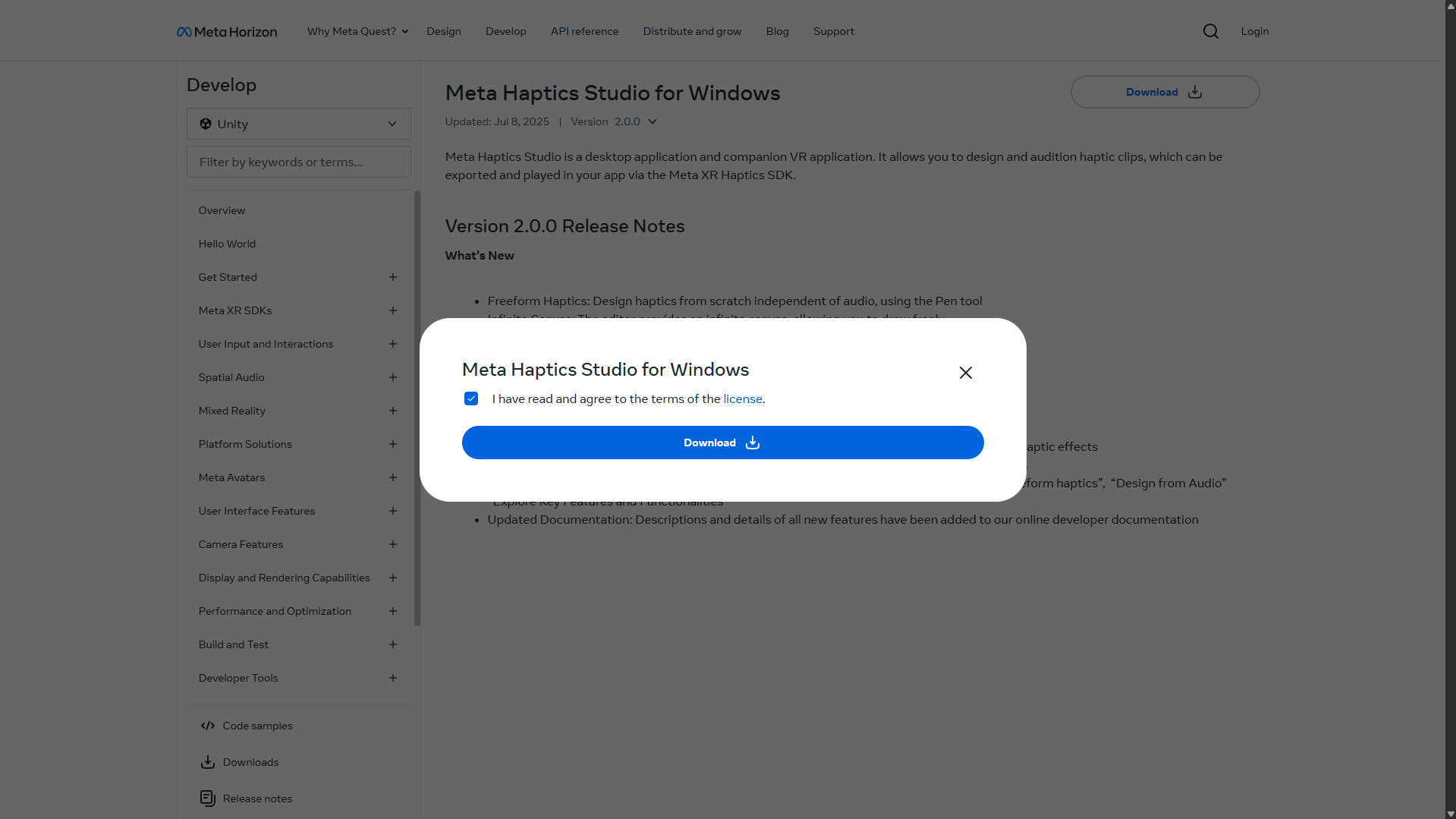This screenshot has width=1456, height=819.
Task: Go to Distribute and grow
Action: pyautogui.click(x=692, y=31)
